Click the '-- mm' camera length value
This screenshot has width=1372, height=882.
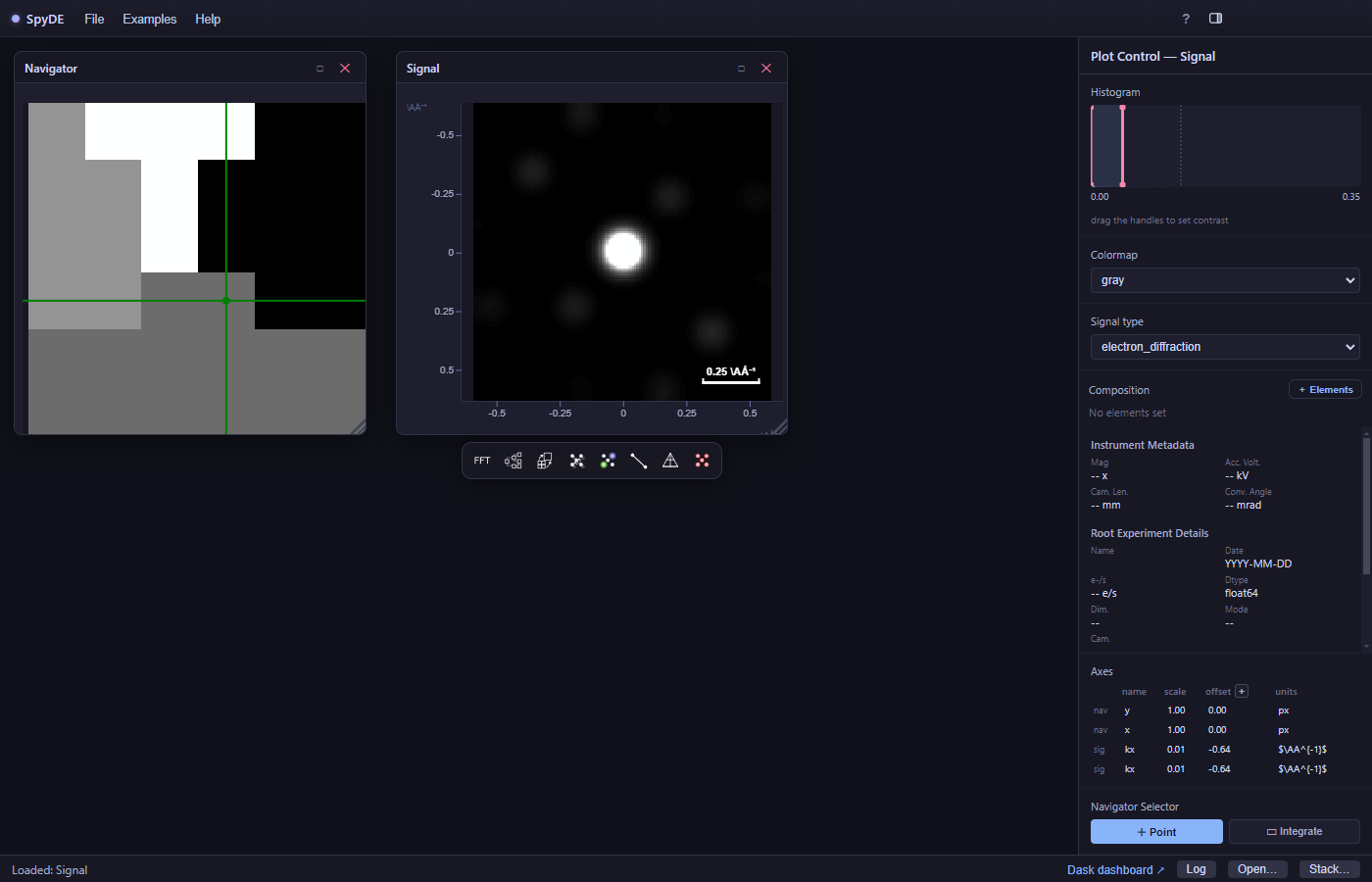pos(1105,506)
